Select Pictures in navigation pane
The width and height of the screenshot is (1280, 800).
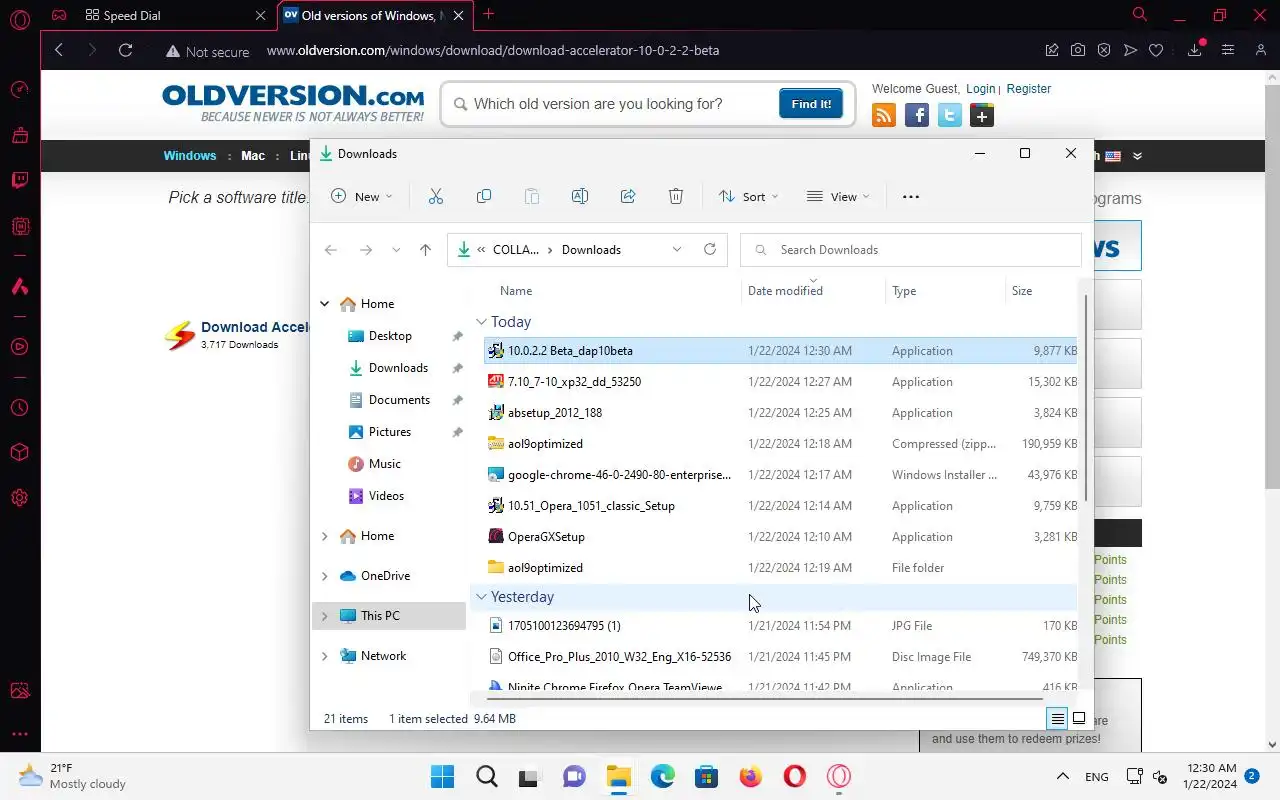pos(390,432)
